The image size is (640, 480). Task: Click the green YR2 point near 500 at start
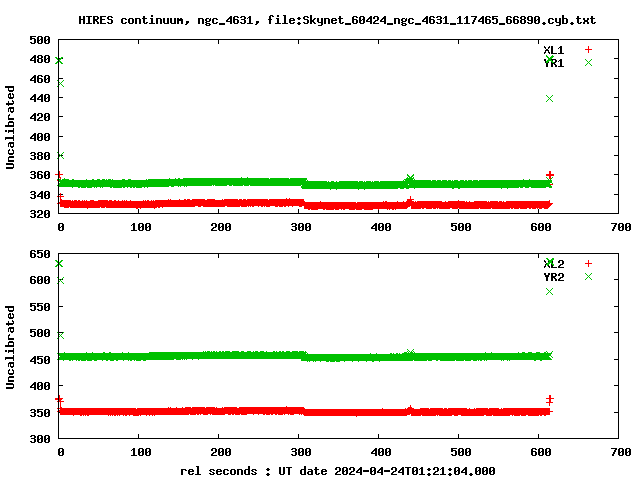[60, 336]
